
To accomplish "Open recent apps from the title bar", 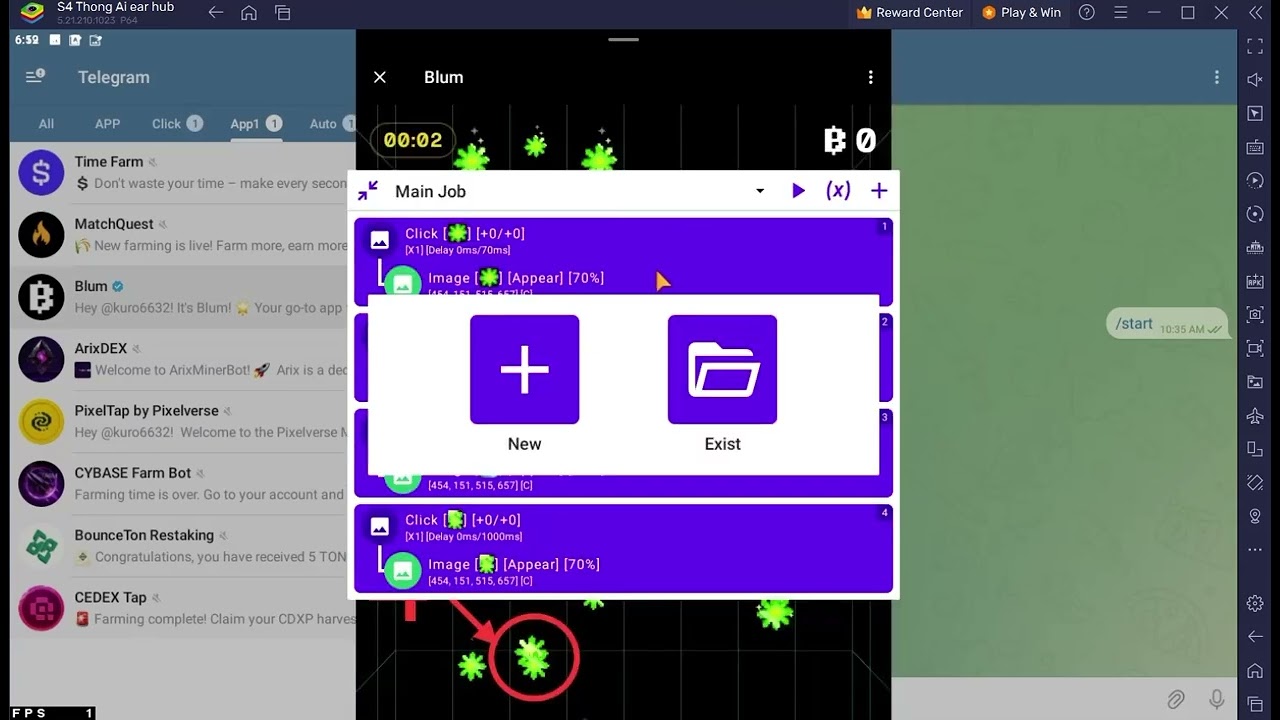I will pyautogui.click(x=283, y=13).
